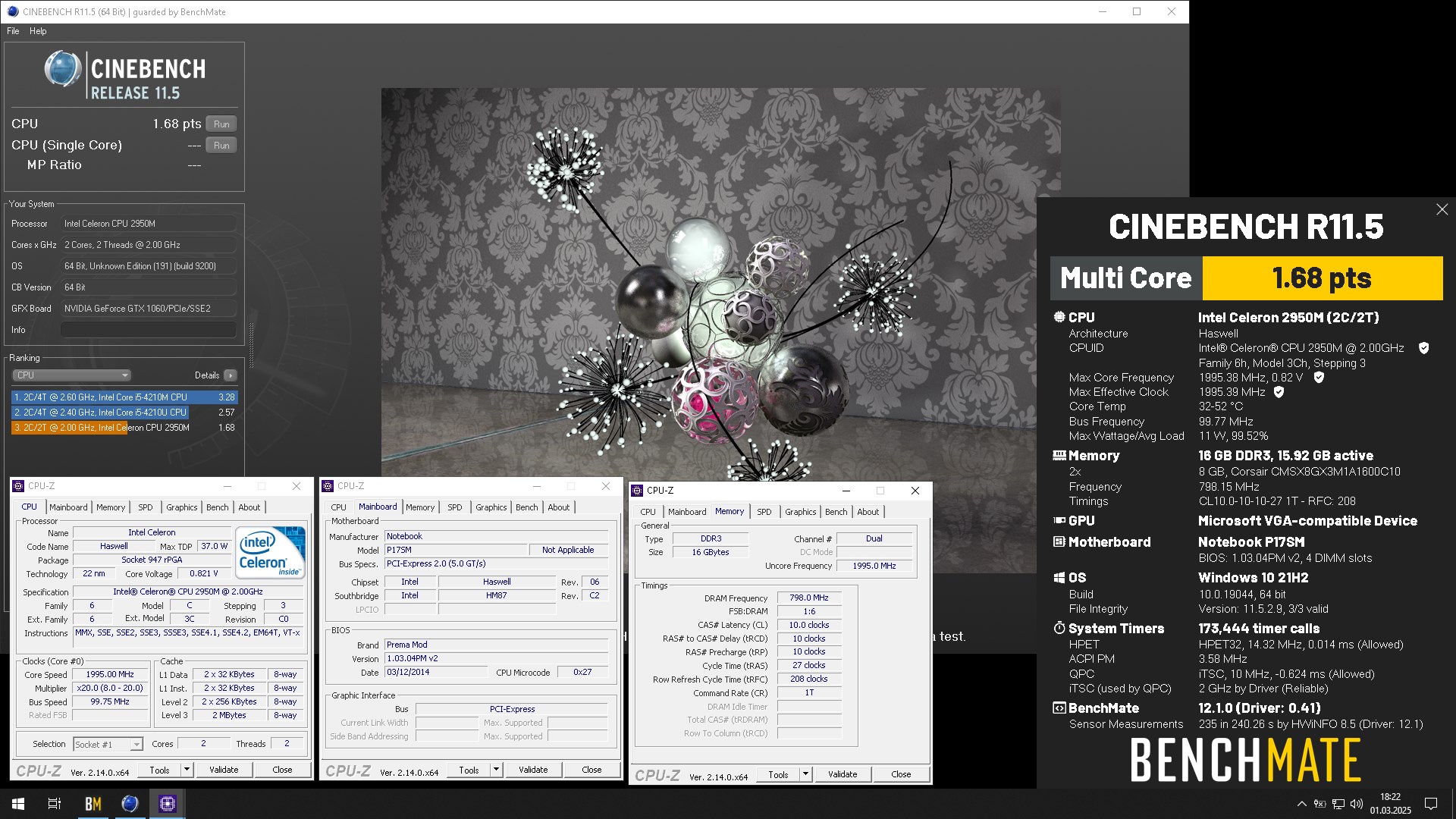Open Socket #1 selection dropdown

coord(108,745)
